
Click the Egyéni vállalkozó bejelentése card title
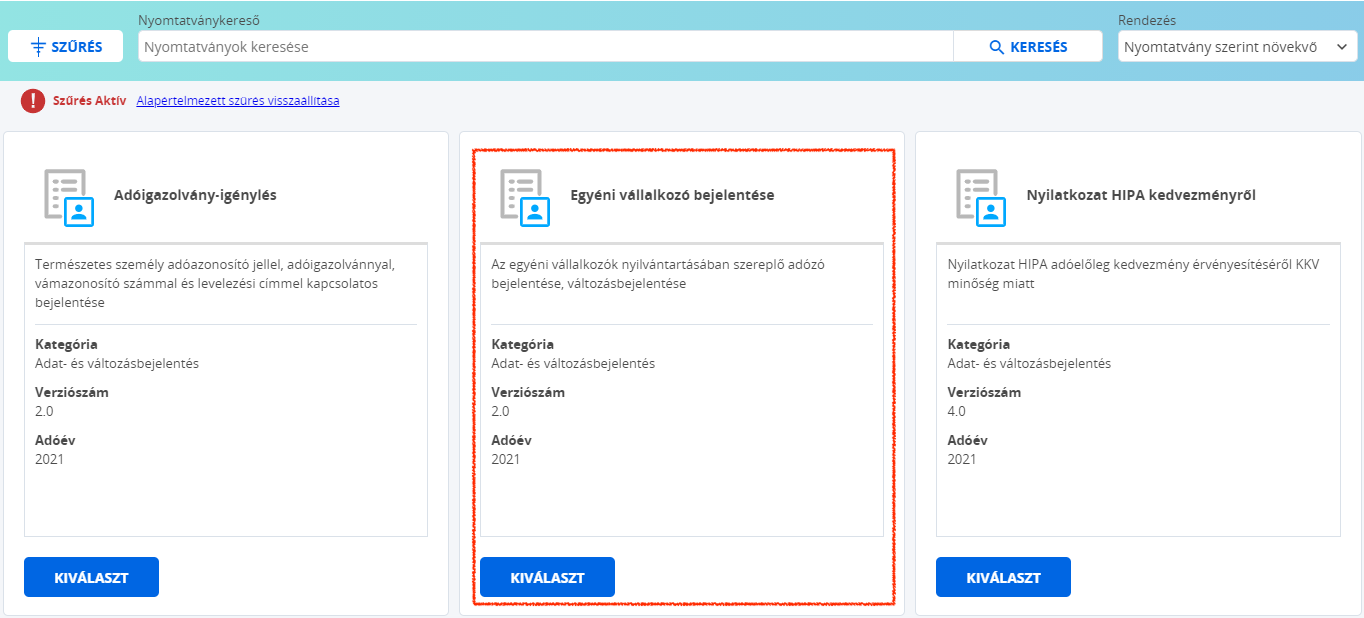(x=672, y=195)
